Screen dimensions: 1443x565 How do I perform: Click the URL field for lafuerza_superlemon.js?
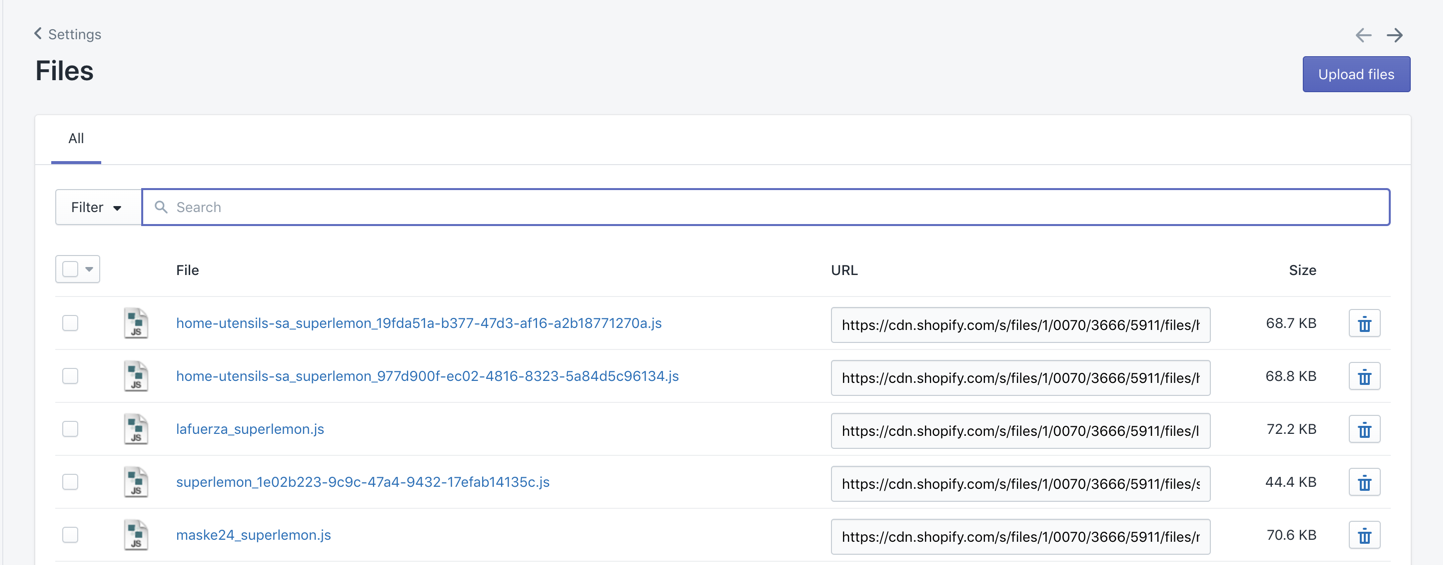(1020, 431)
